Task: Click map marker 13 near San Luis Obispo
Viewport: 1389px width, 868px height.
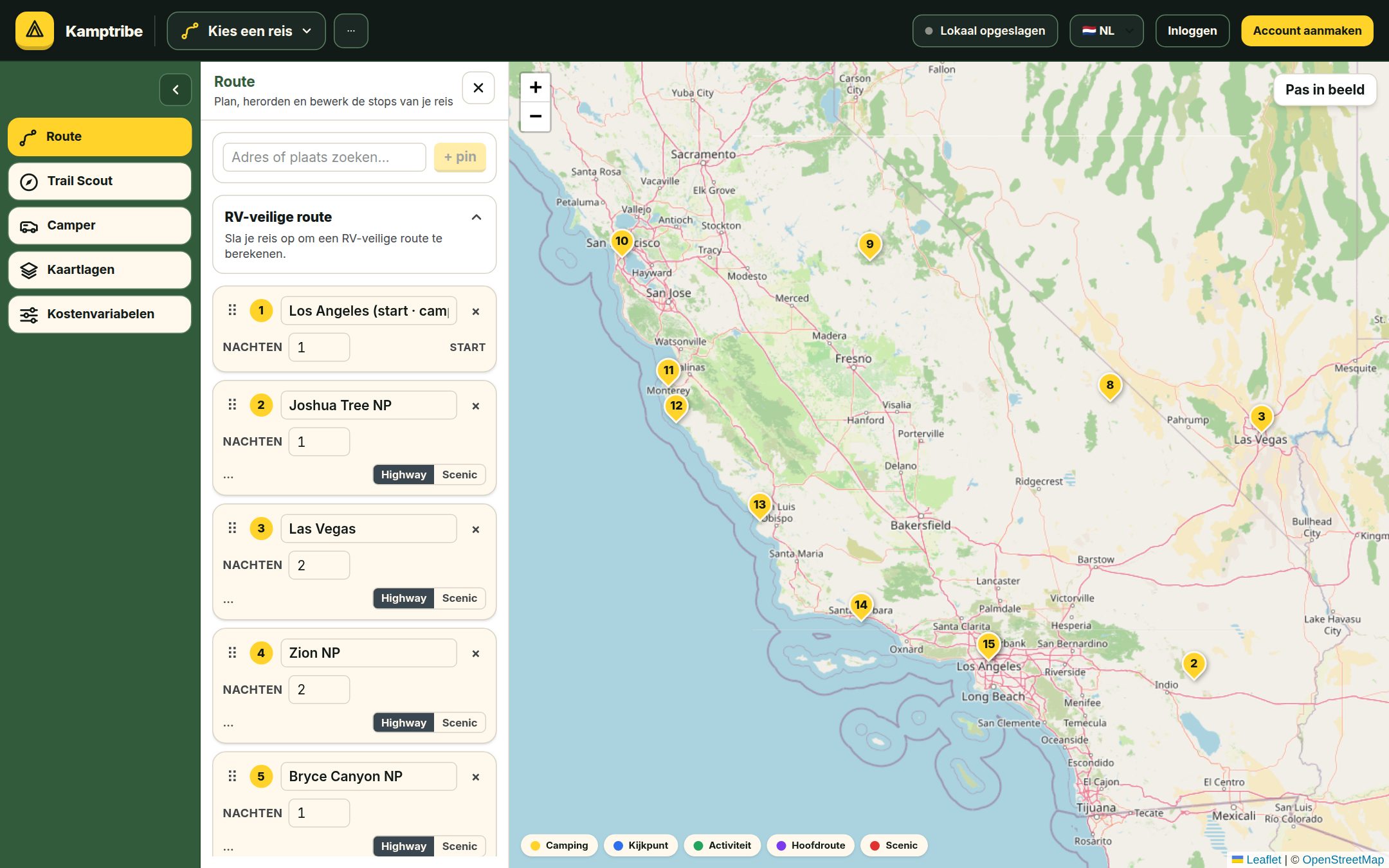Action: 759,505
